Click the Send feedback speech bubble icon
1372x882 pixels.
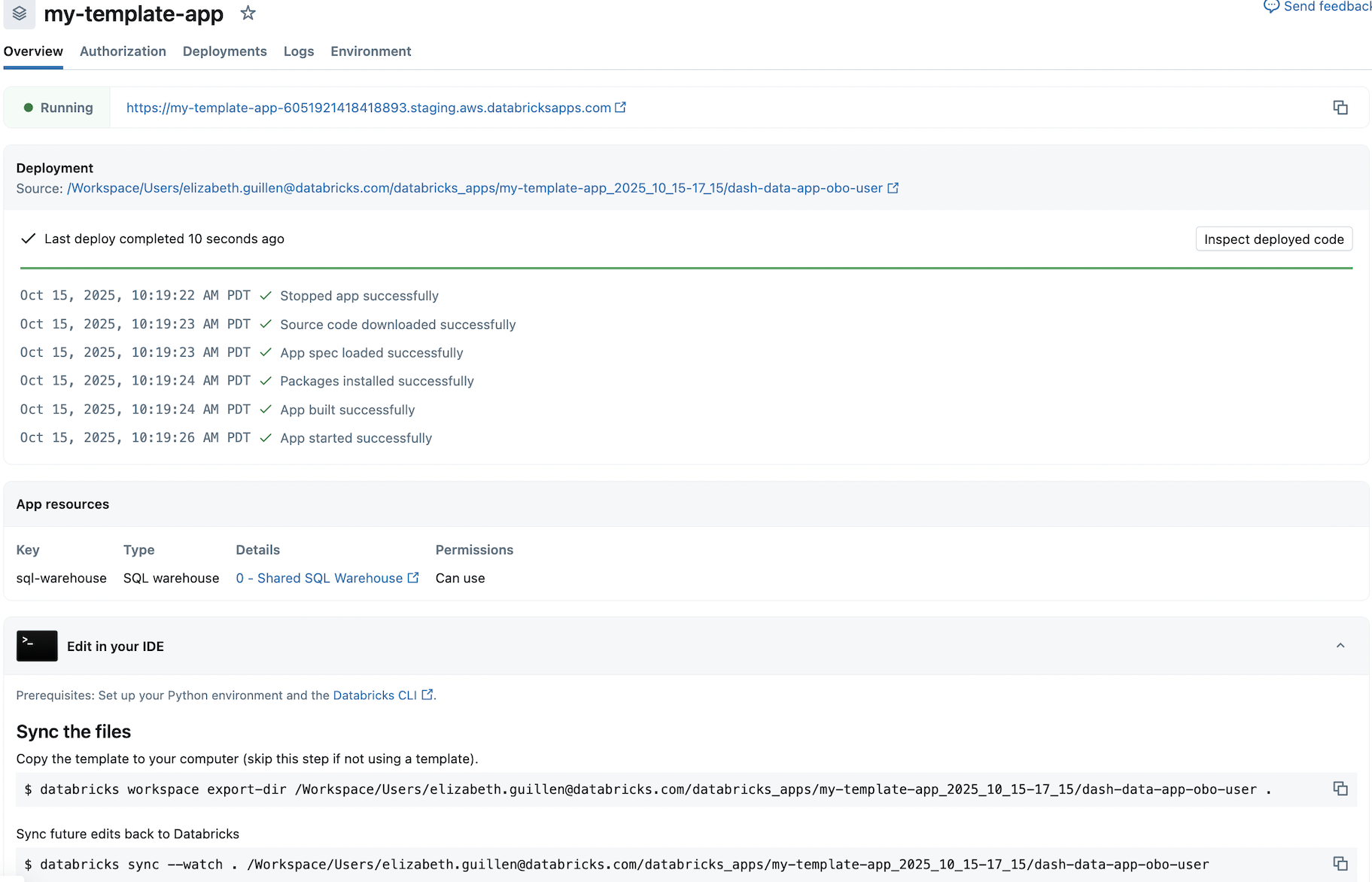pyautogui.click(x=1270, y=6)
